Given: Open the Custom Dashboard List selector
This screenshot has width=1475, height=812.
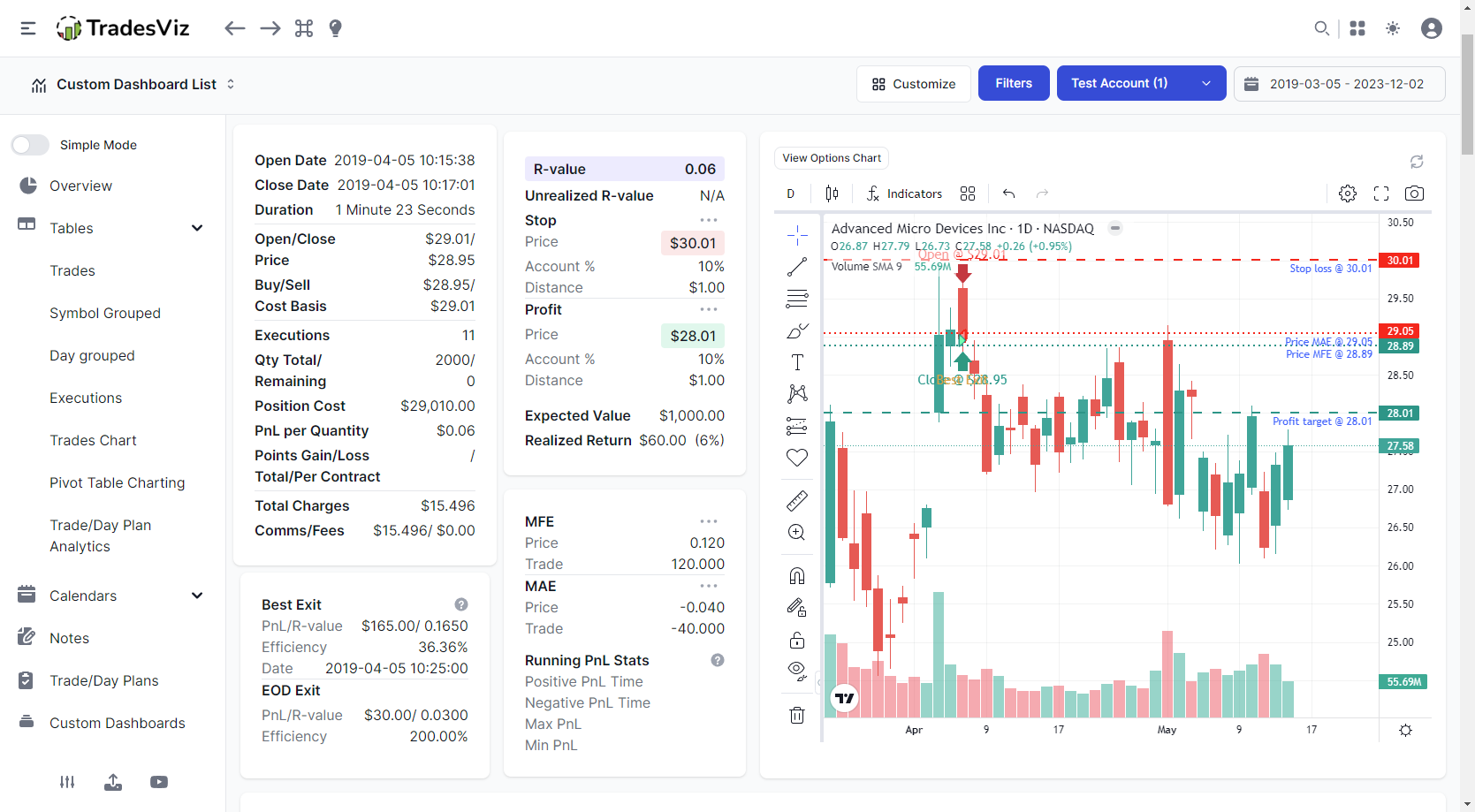Looking at the screenshot, I should coord(133,85).
